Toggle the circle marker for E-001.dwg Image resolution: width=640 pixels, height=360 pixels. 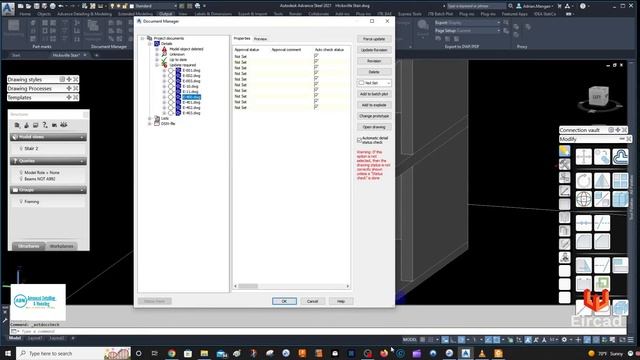coord(171,70)
